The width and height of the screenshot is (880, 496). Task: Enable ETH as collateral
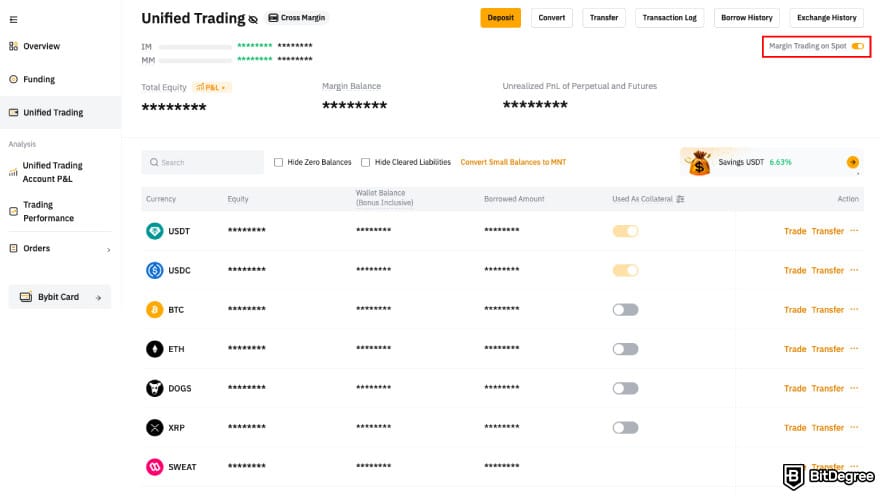coord(625,349)
